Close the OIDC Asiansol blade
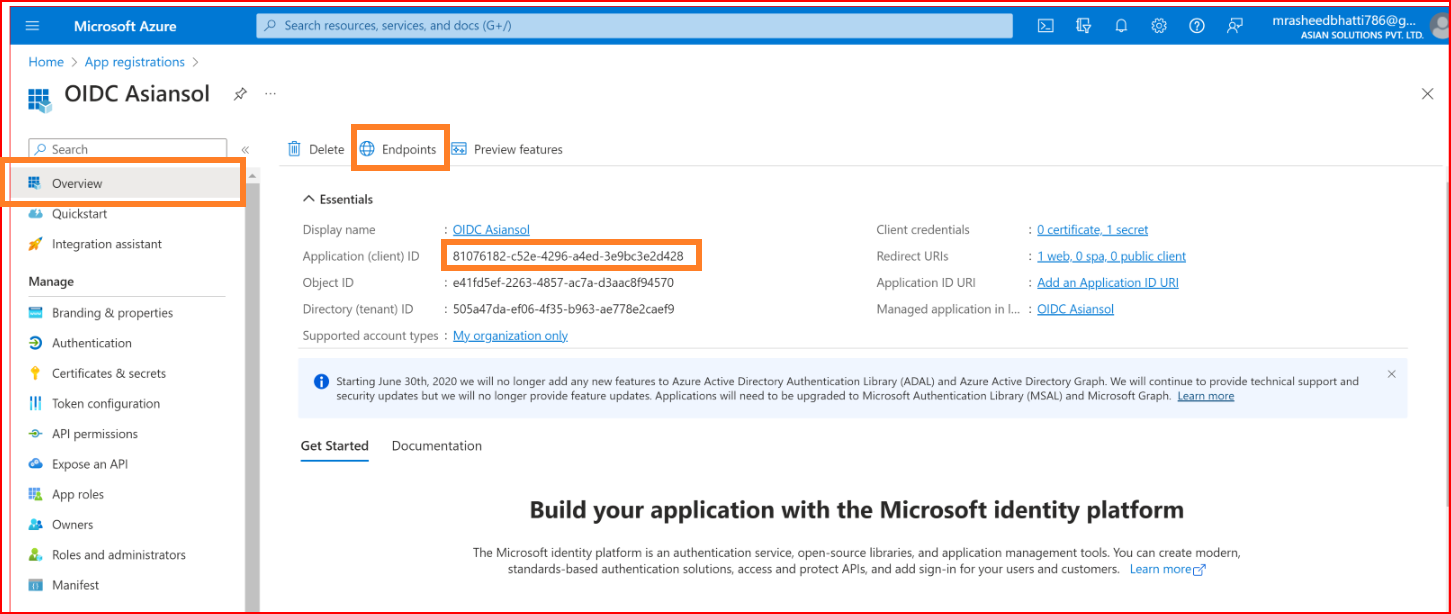1451x614 pixels. click(x=1427, y=94)
